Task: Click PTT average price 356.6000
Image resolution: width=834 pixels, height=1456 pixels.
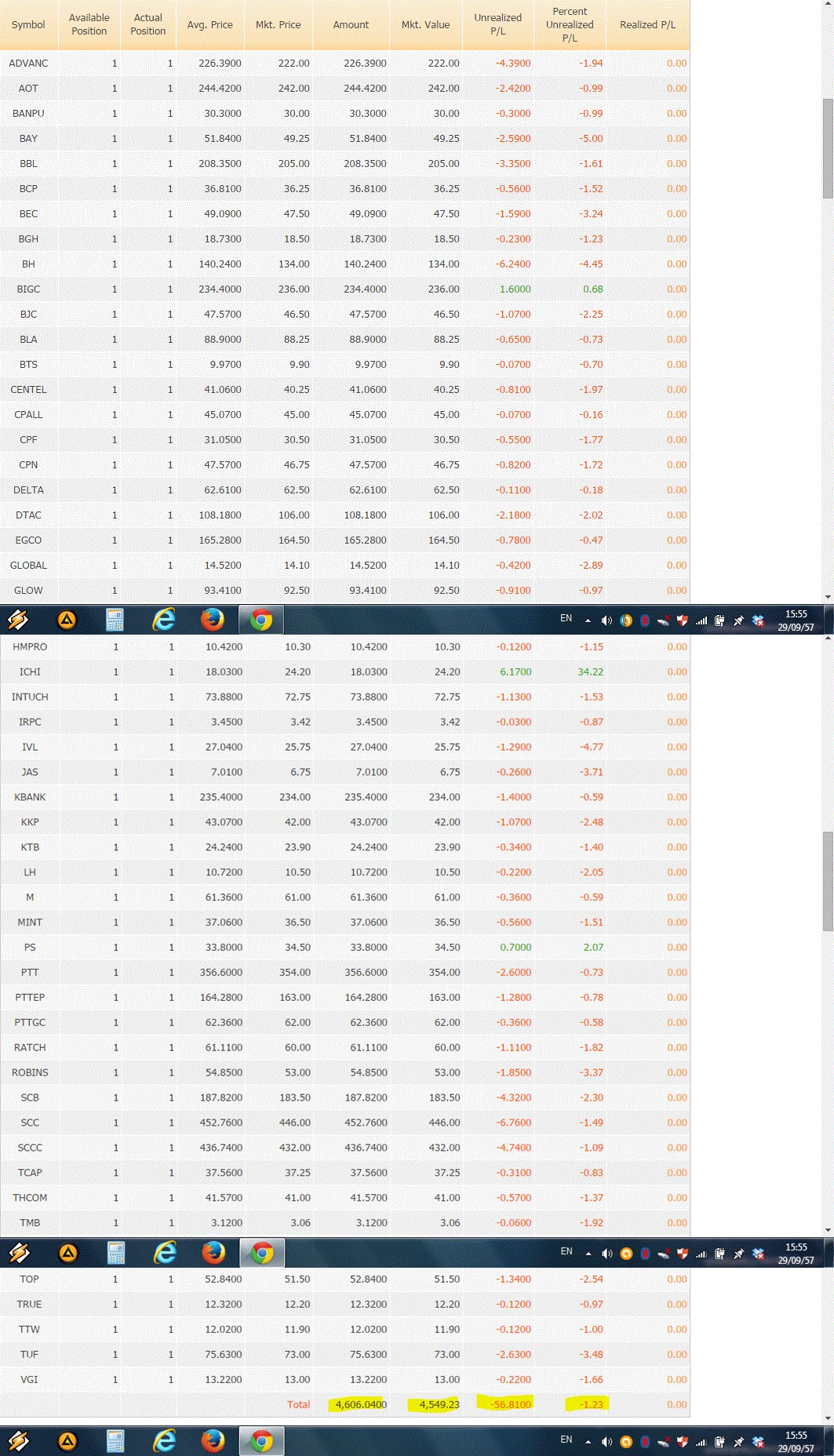Action: (220, 972)
